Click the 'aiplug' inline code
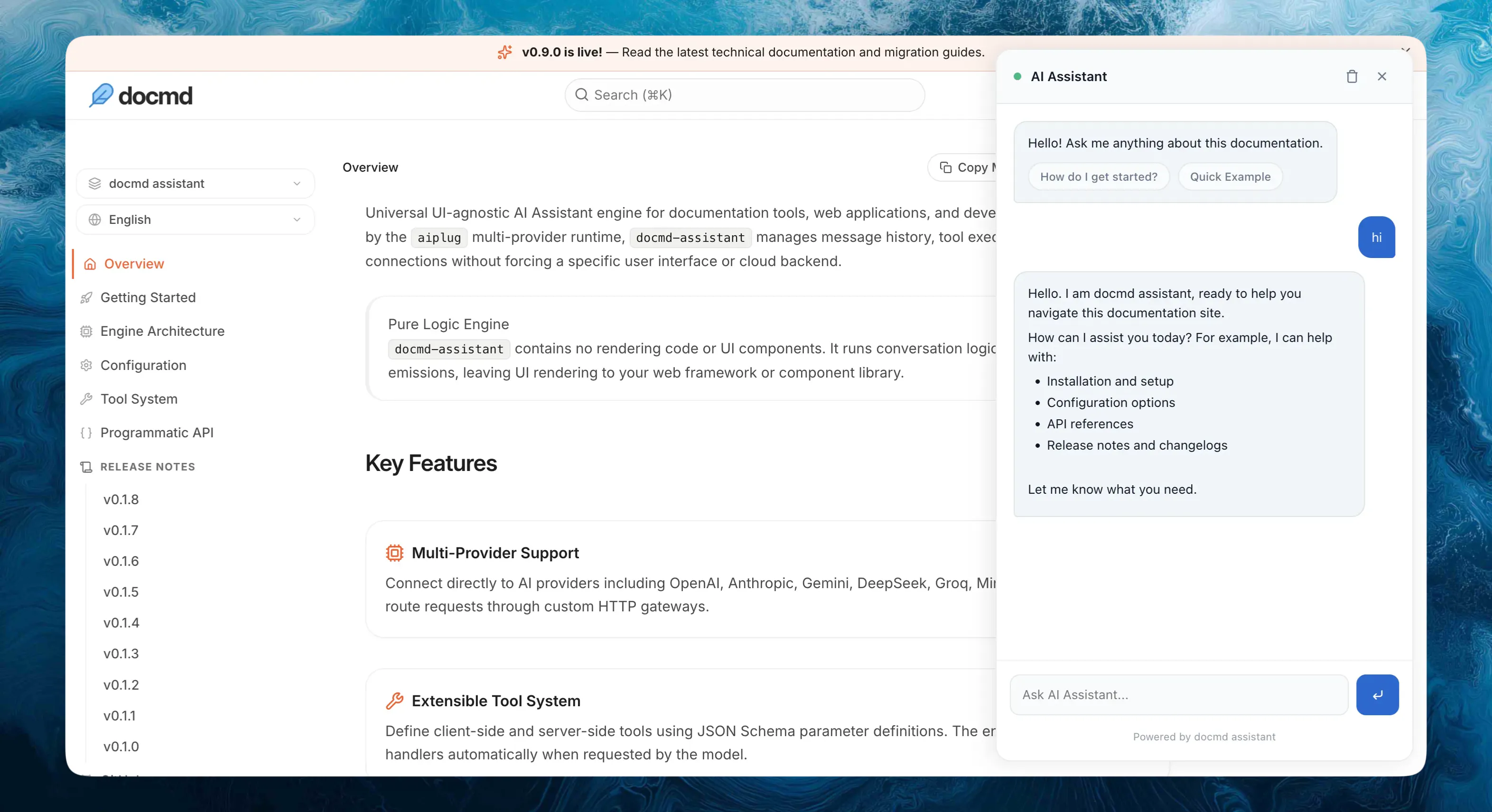Image resolution: width=1492 pixels, height=812 pixels. (439, 237)
